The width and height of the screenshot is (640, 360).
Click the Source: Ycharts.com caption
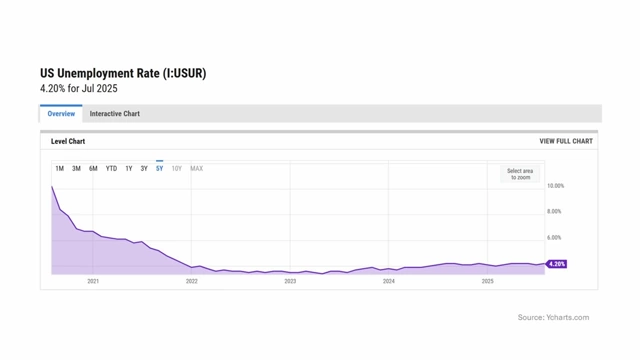pyautogui.click(x=553, y=317)
